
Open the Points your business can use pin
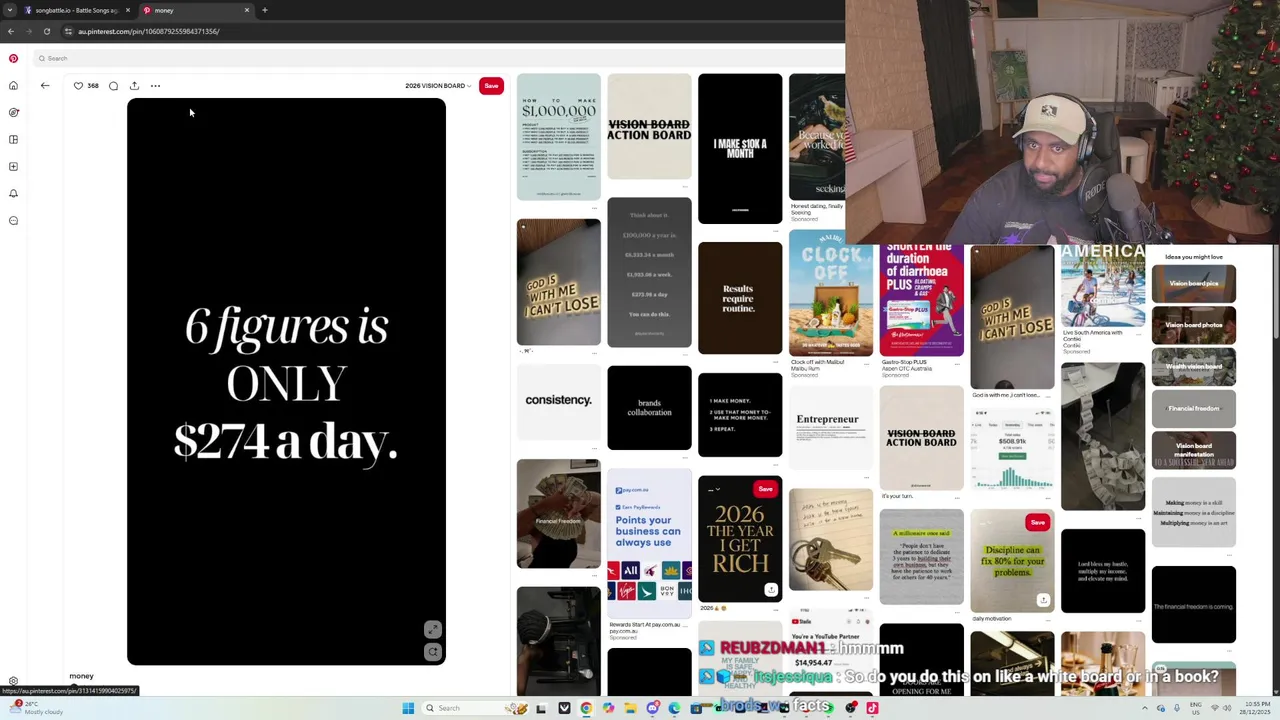[649, 543]
